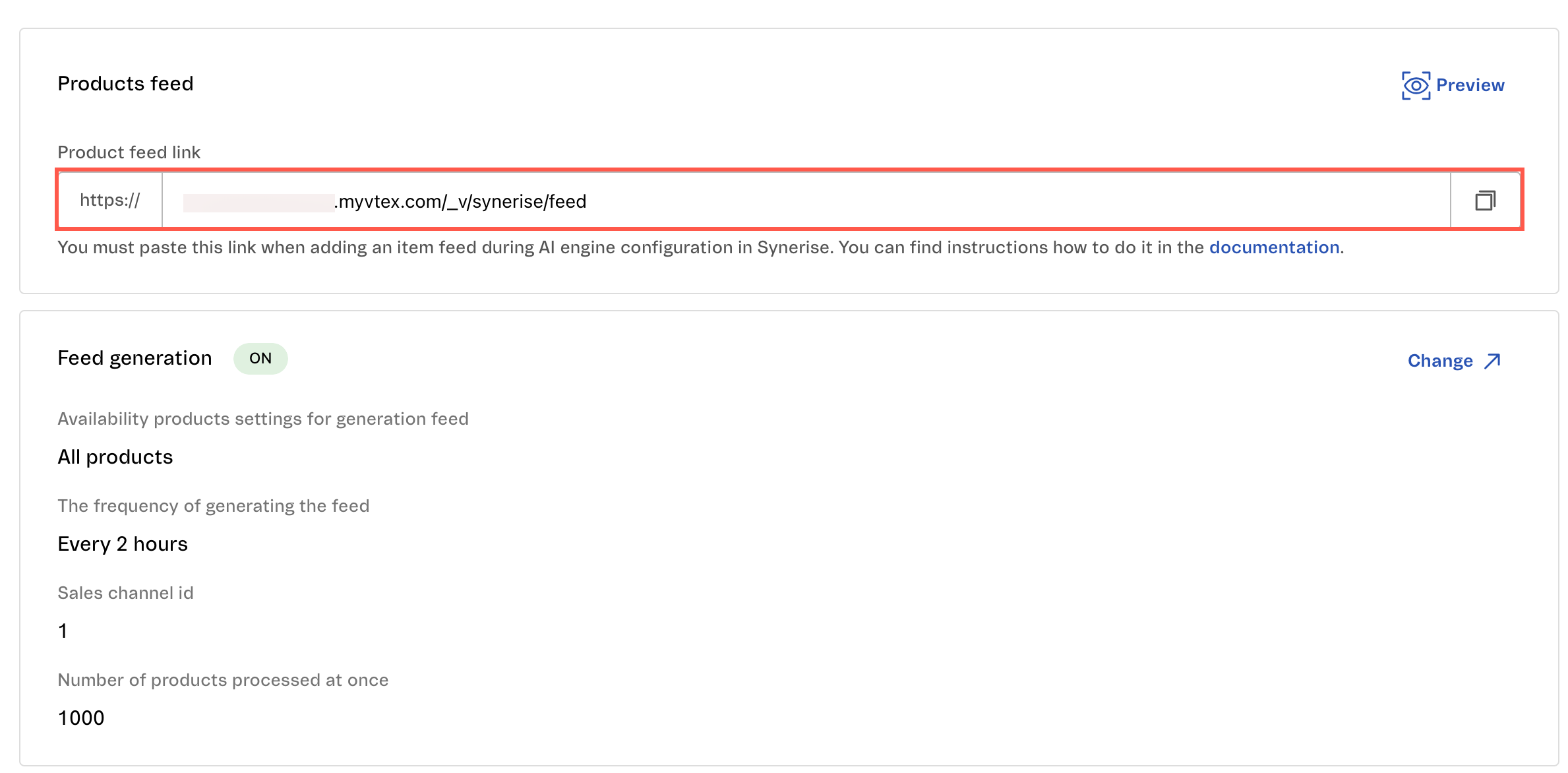Activate the Preview icon in Products feed
Image resolution: width=1568 pixels, height=773 pixels.
pyautogui.click(x=1415, y=84)
